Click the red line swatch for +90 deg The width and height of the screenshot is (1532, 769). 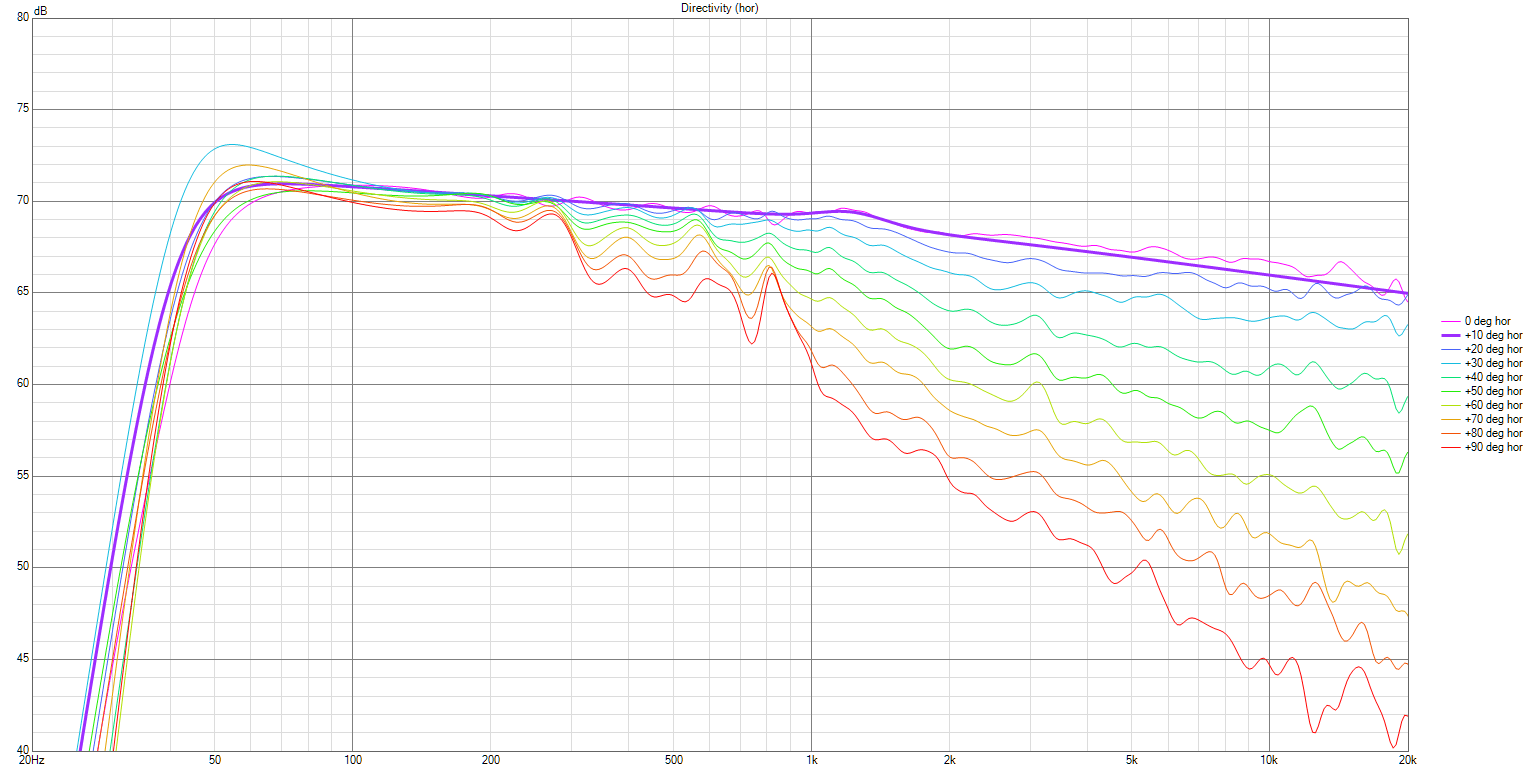[x=1450, y=447]
